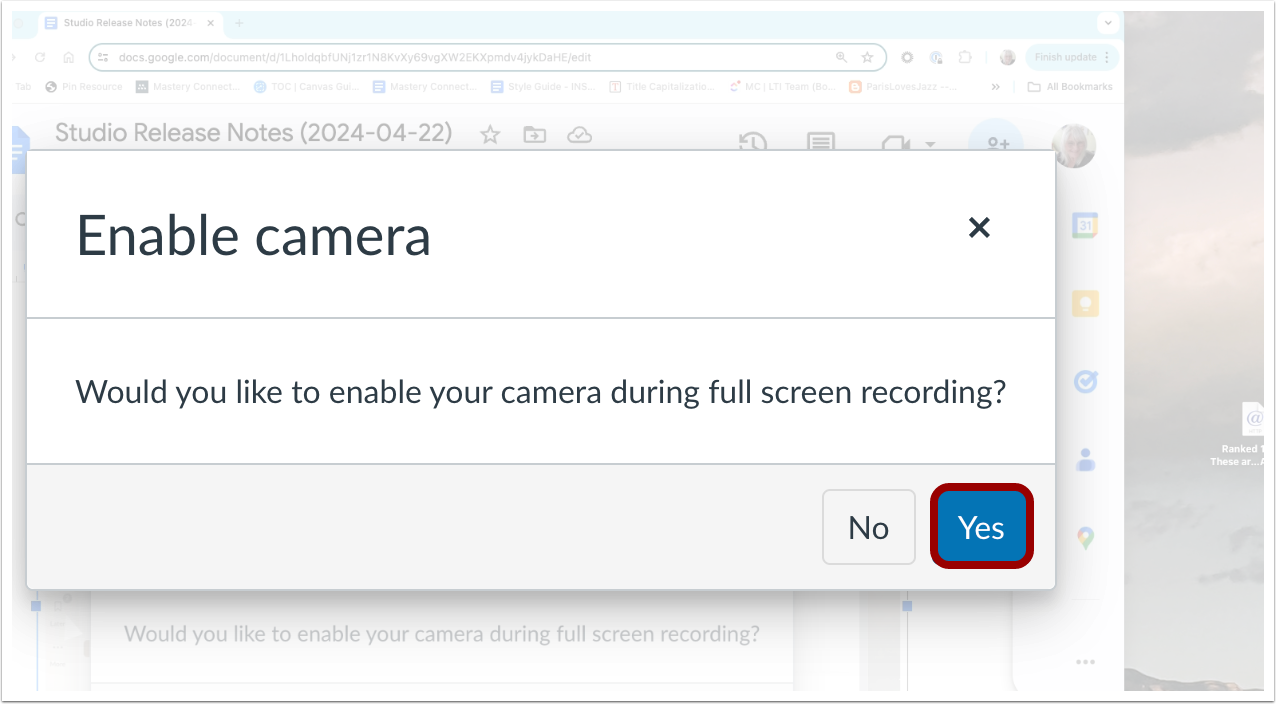Open the Google Tasks side panel icon
The width and height of the screenshot is (1276, 704).
coord(1086,381)
